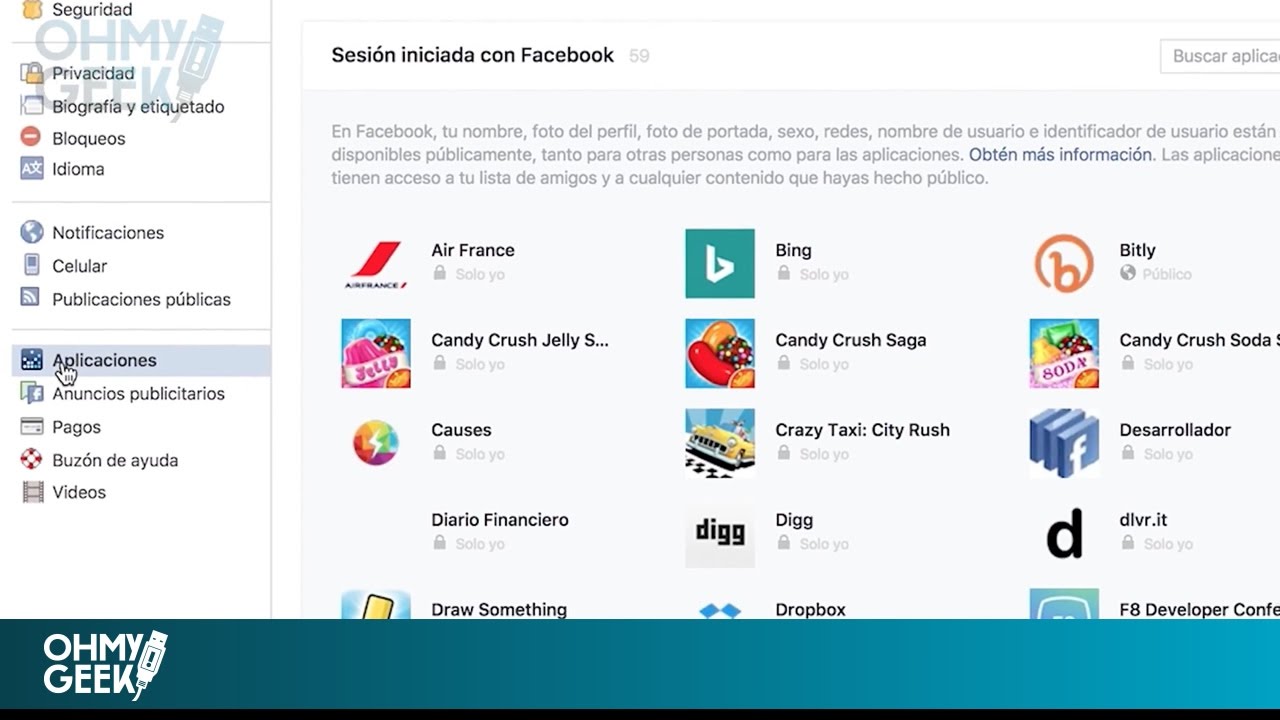This screenshot has width=1280, height=720.
Task: Click the Digg app name
Action: pos(794,520)
